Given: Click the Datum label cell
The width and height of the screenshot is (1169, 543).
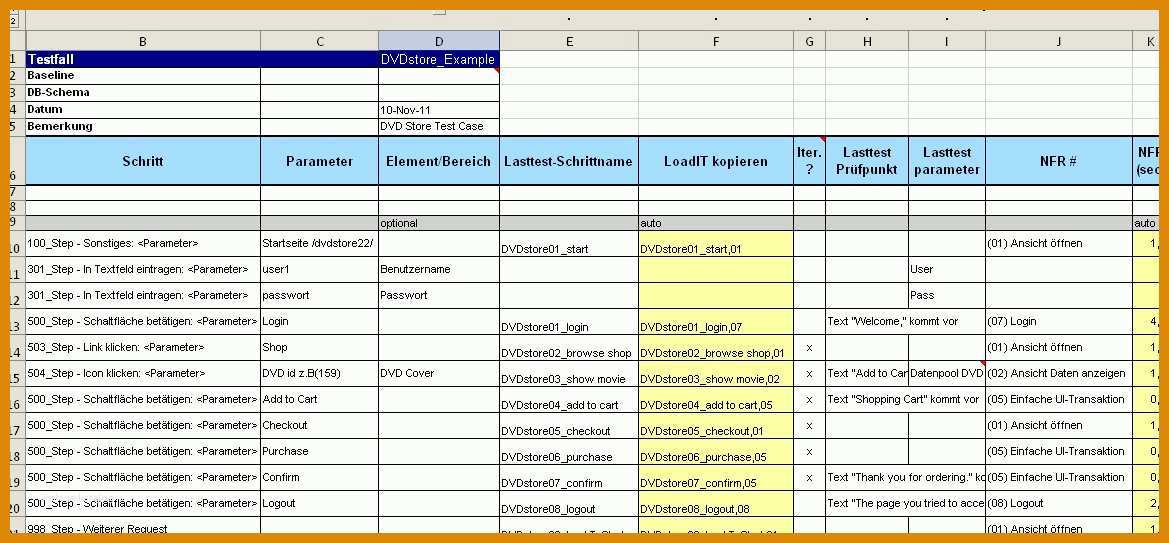Looking at the screenshot, I should pos(143,110).
